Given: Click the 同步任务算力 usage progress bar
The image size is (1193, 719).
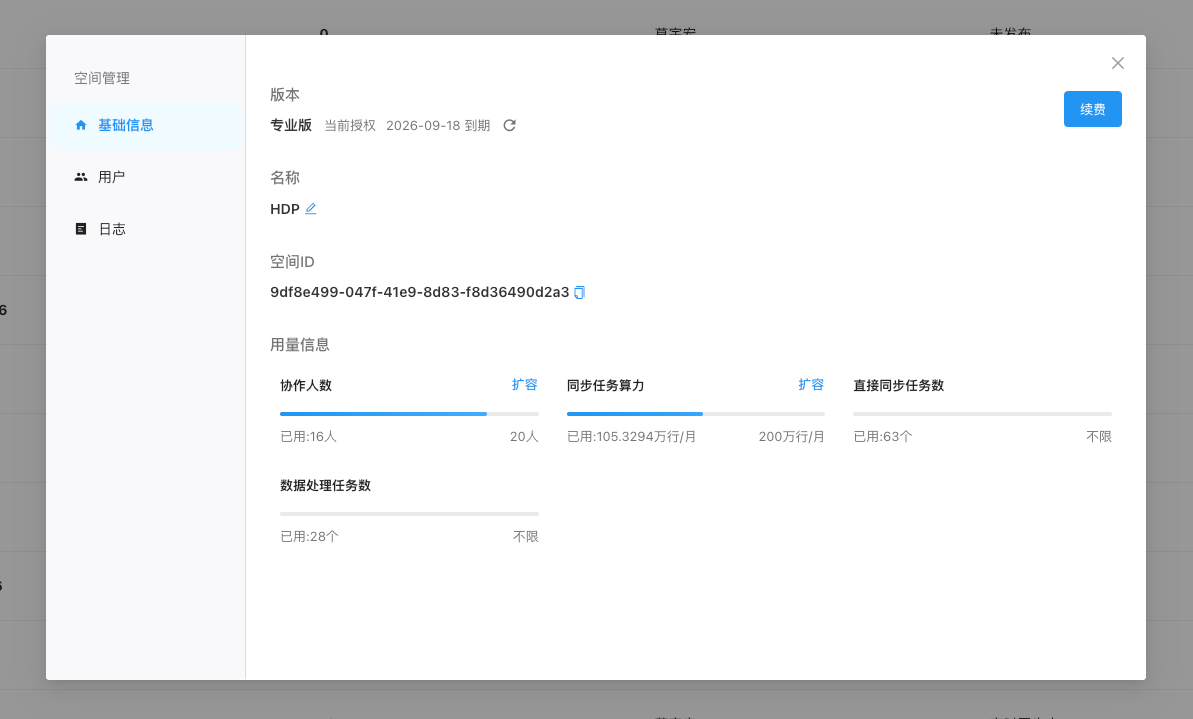Looking at the screenshot, I should (695, 414).
